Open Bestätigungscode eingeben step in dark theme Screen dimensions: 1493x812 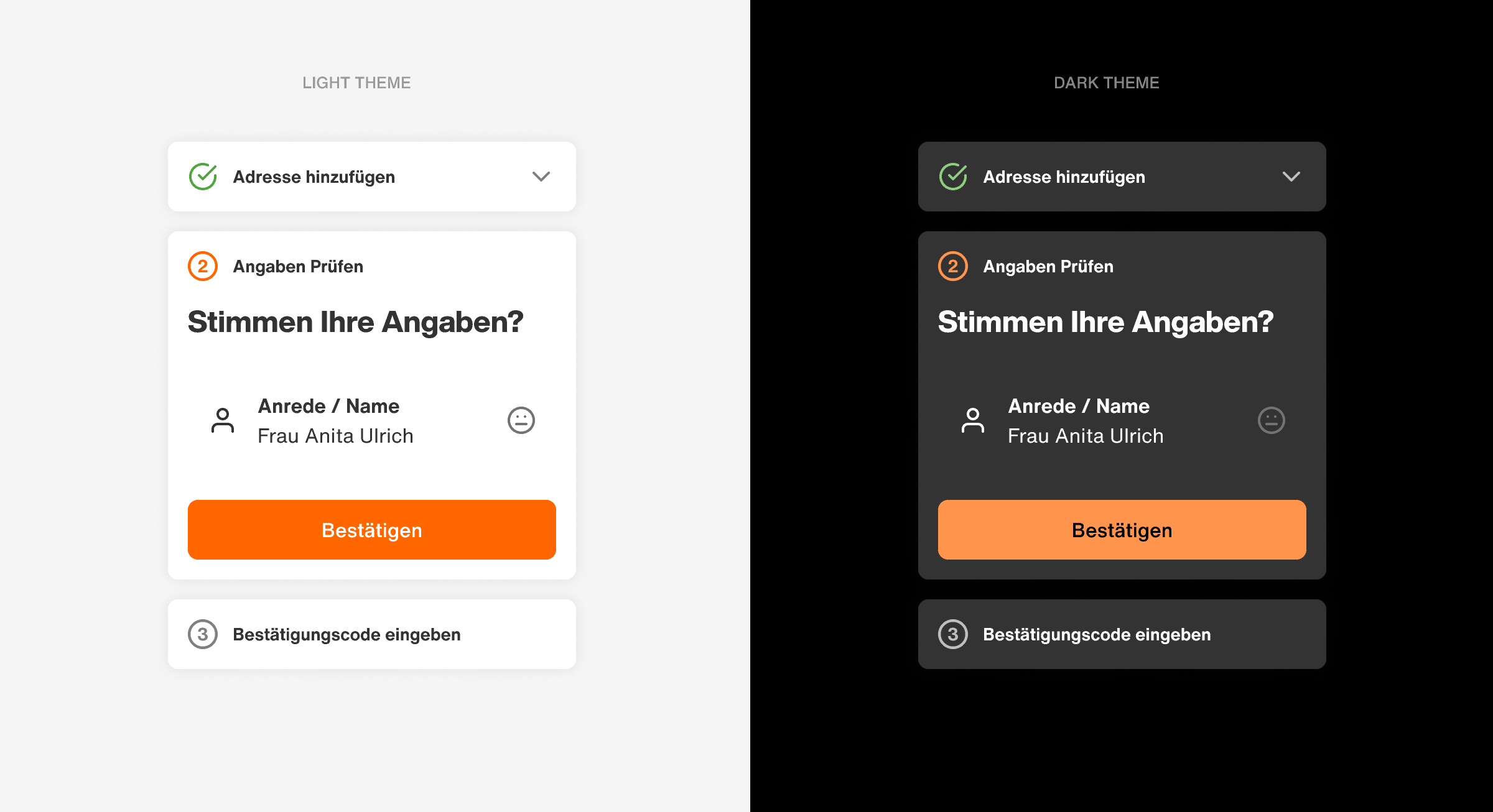pyautogui.click(x=1097, y=634)
